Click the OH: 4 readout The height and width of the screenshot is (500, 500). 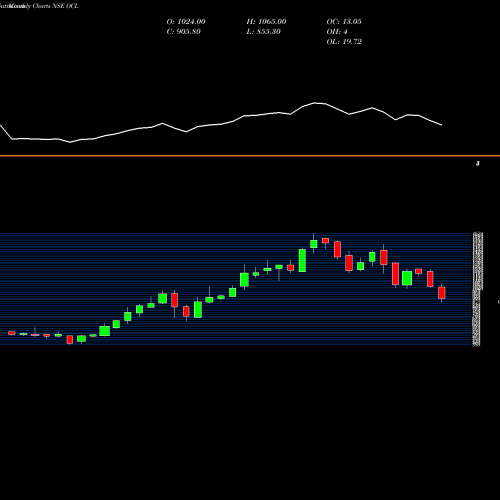[x=337, y=32]
